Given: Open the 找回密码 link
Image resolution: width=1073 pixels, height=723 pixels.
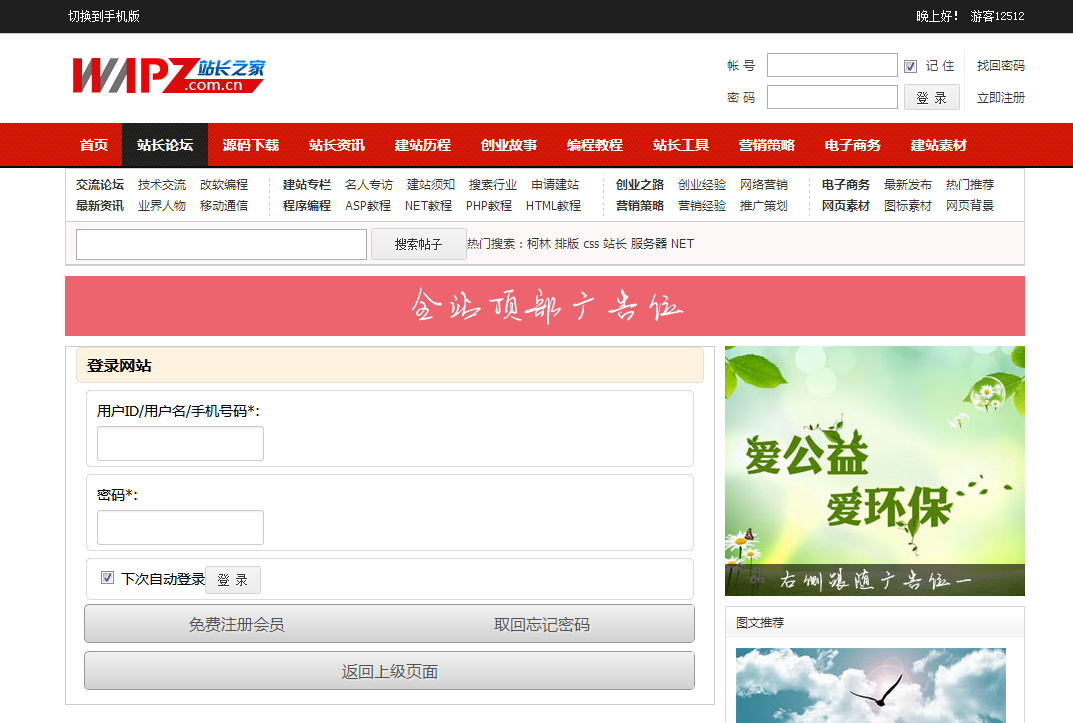Looking at the screenshot, I should click(x=1000, y=66).
